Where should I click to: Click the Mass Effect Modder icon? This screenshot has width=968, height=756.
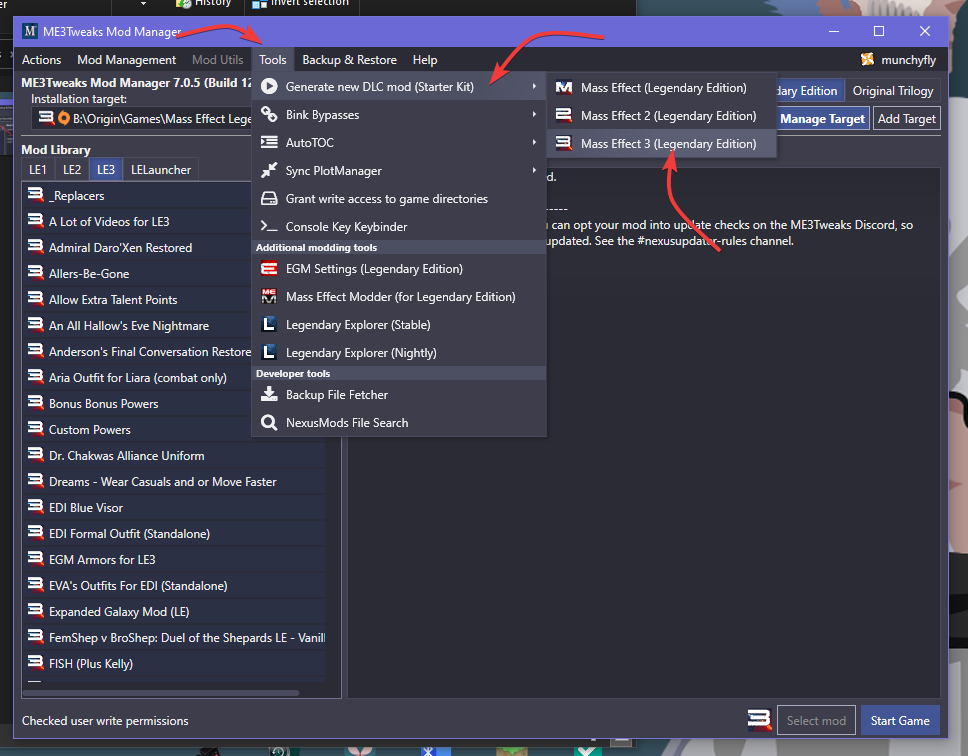pyautogui.click(x=269, y=296)
